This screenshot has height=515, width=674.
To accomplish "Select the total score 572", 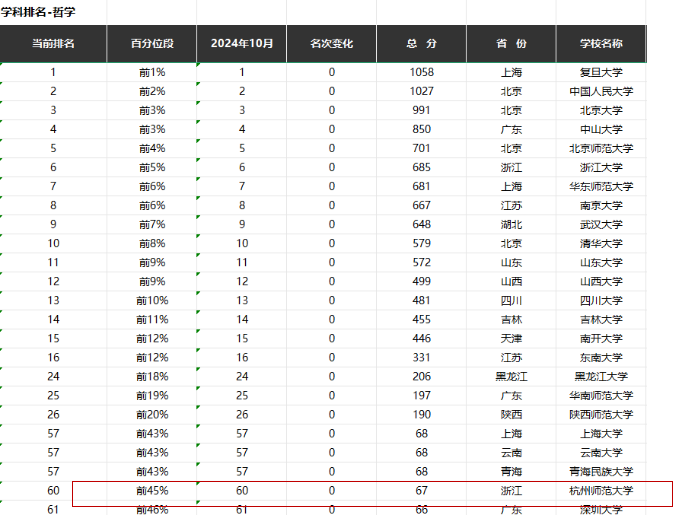I will click(x=421, y=262).
